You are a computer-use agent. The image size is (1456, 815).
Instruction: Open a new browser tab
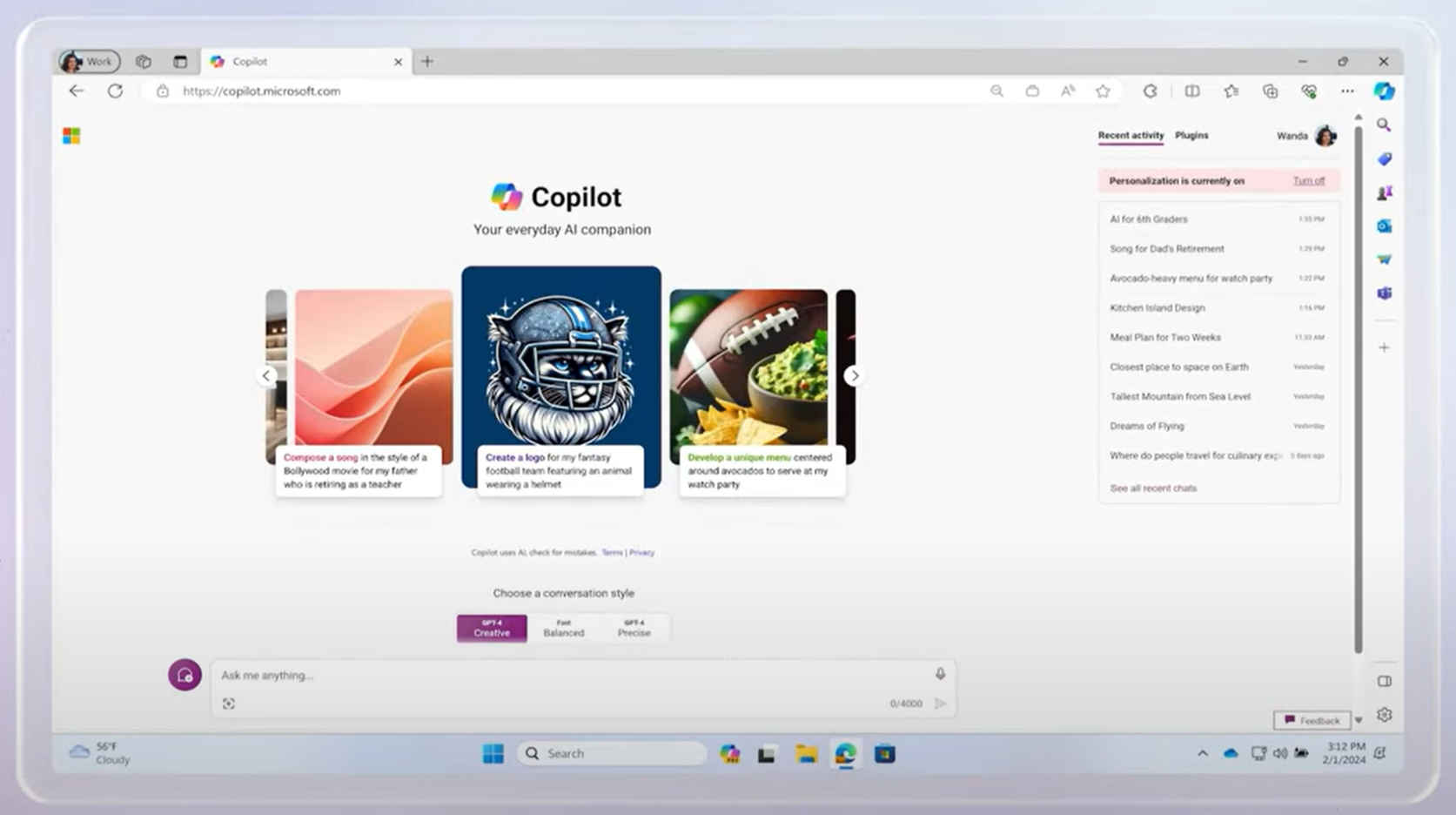427,62
